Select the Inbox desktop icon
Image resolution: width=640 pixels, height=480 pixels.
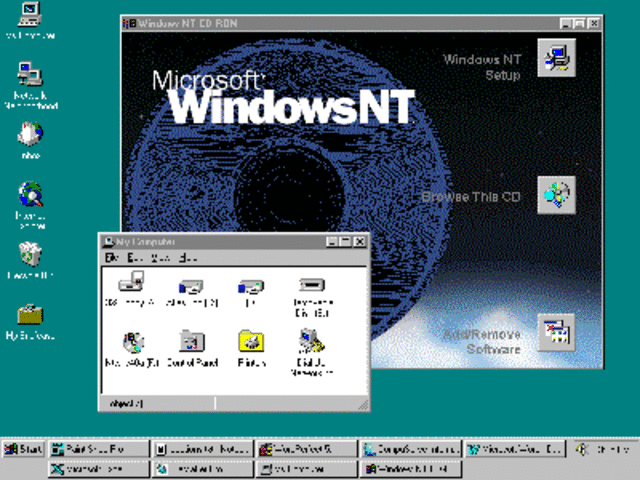(x=30, y=134)
